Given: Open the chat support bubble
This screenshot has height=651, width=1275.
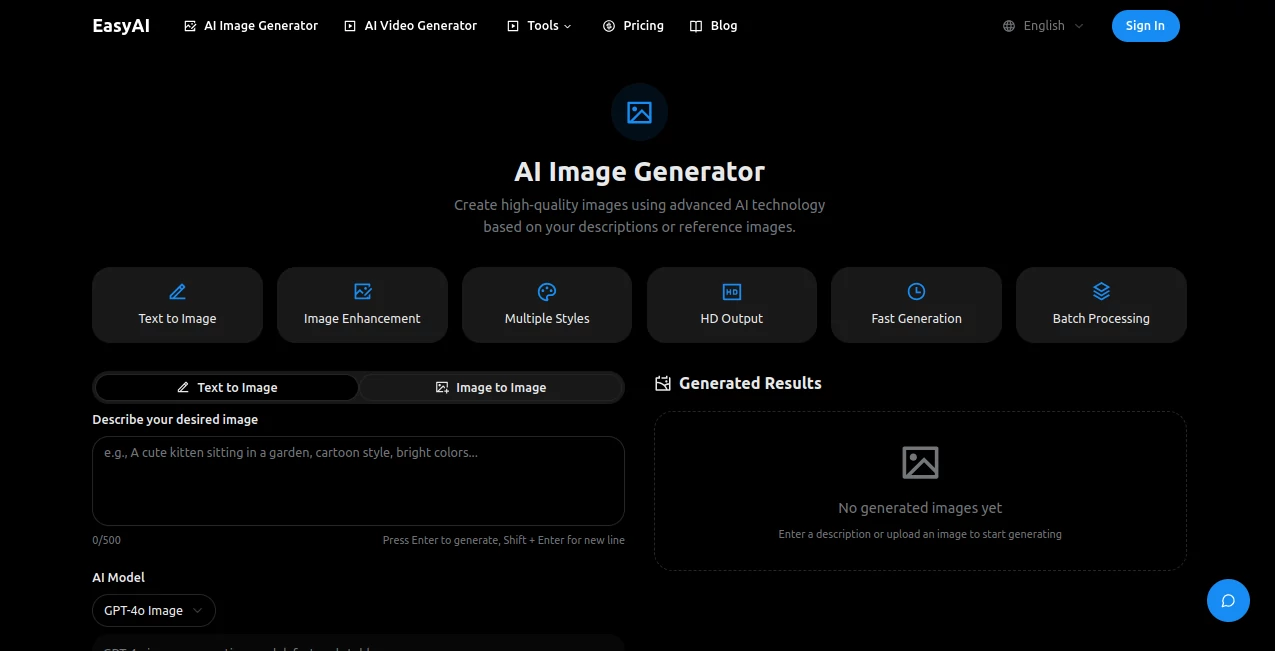Looking at the screenshot, I should pos(1228,600).
